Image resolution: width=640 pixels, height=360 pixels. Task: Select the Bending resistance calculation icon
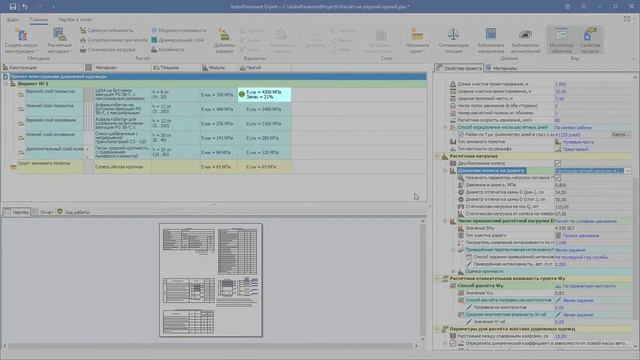[83, 40]
